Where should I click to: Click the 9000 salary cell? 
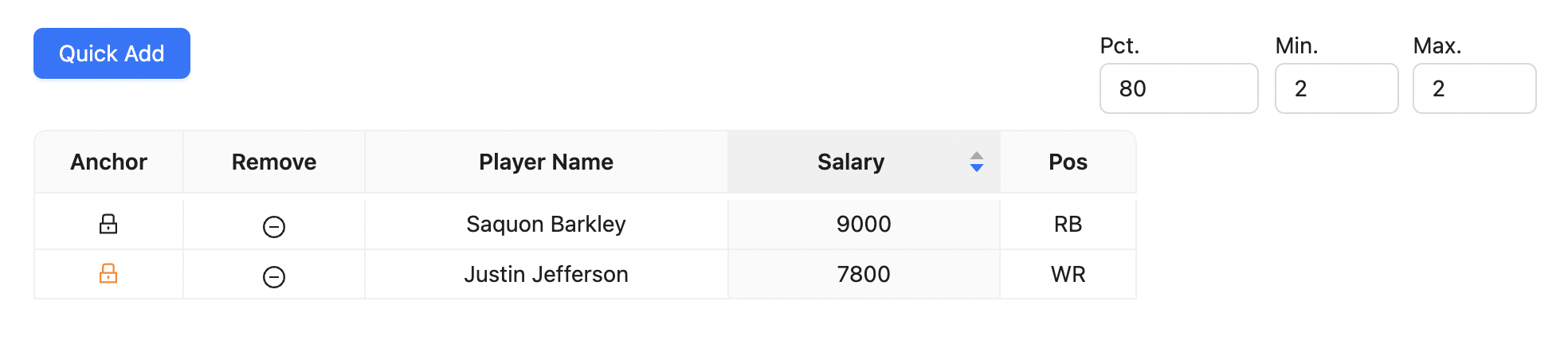point(864,224)
